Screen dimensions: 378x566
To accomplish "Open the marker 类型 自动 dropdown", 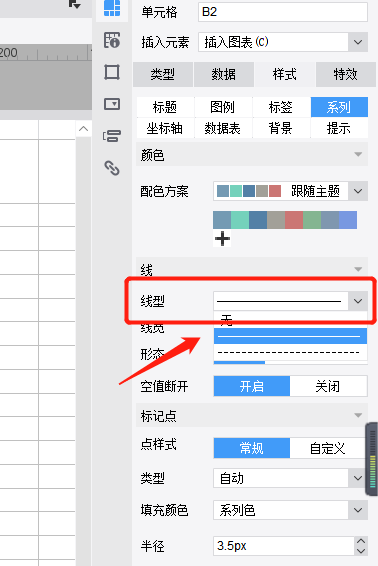I will 290,478.
